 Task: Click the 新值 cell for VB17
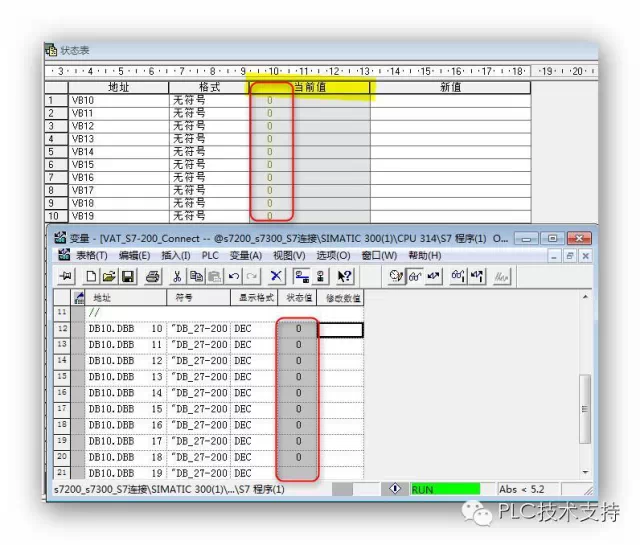coord(450,191)
